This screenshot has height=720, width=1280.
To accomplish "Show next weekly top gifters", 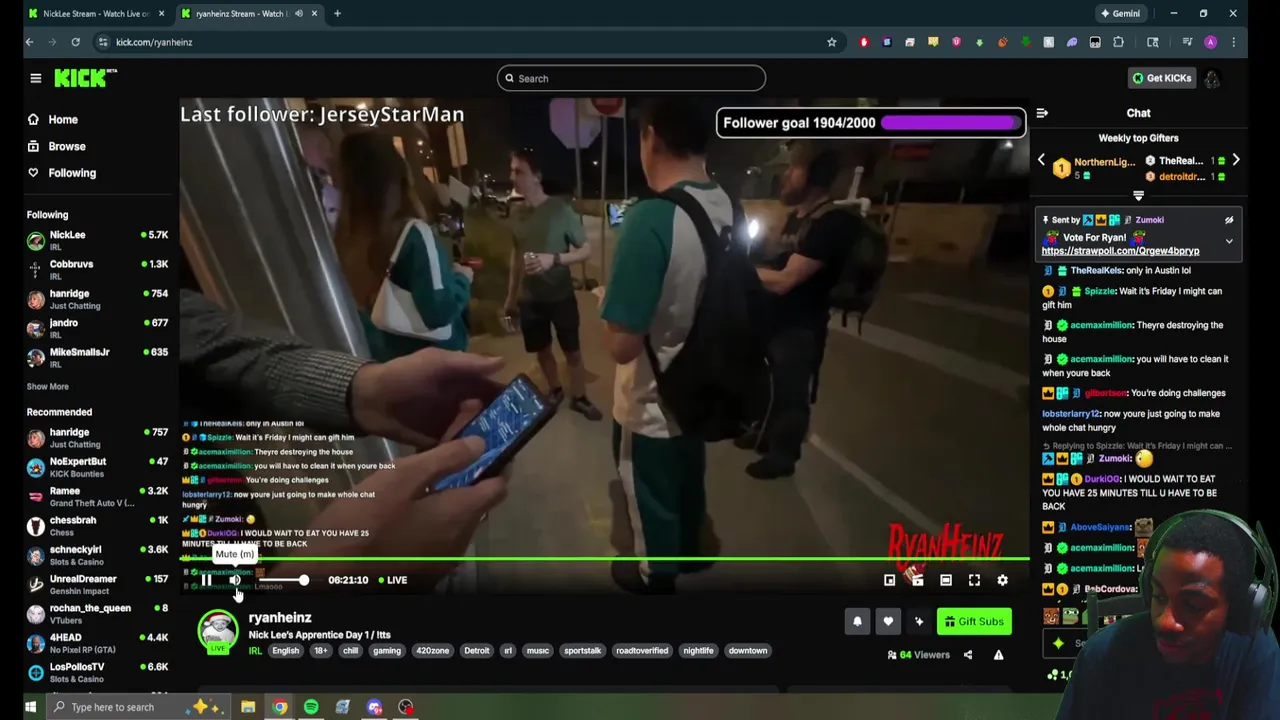I will pos(1236,160).
